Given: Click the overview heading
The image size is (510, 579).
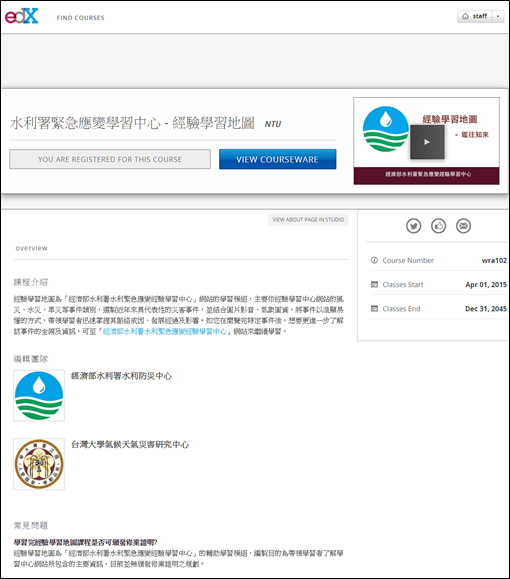Looking at the screenshot, I should (31, 248).
